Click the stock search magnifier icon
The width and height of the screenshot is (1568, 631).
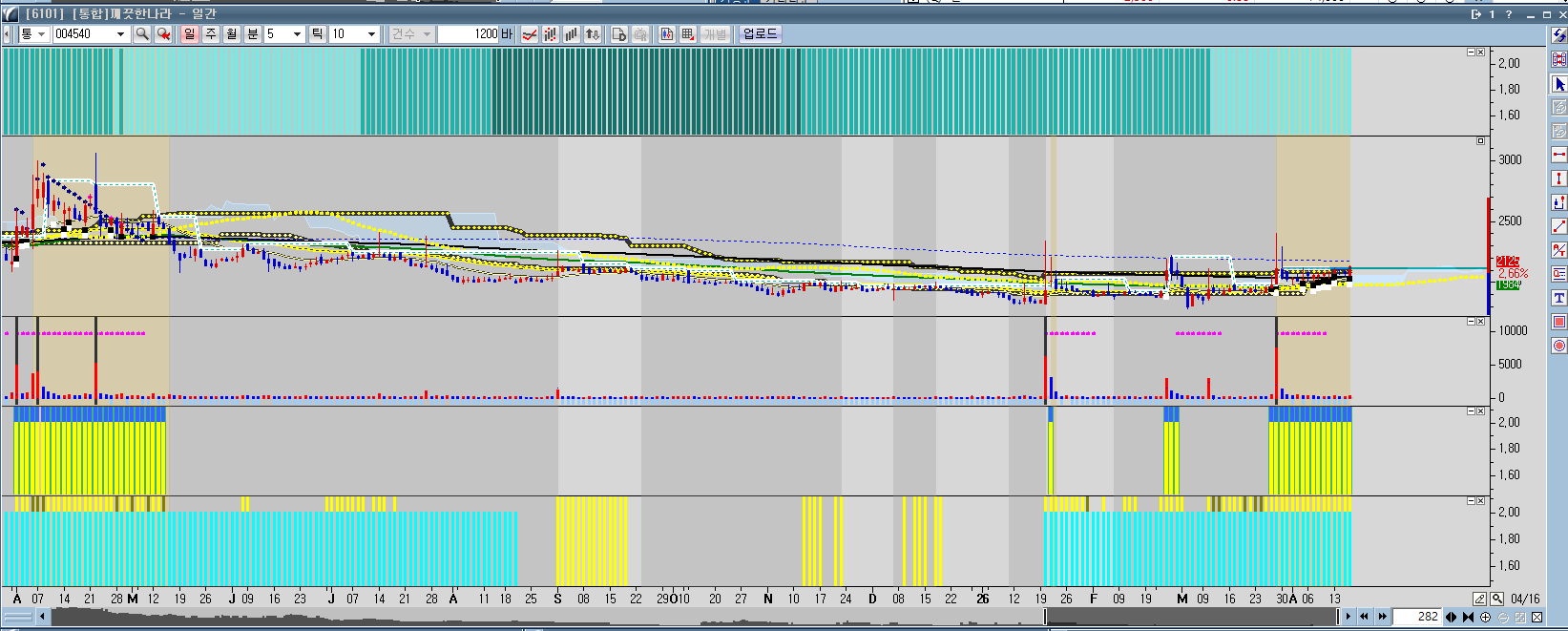point(142,34)
